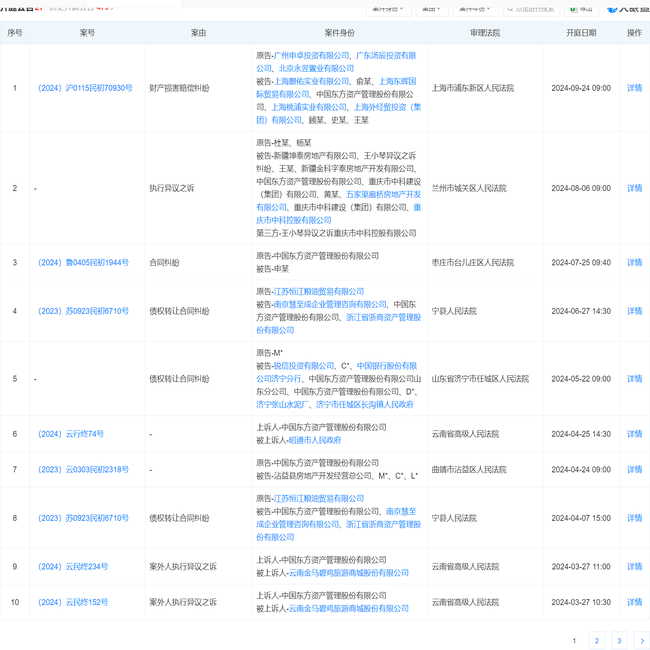This screenshot has width=650, height=650.
Task: View 详情 for the 2024-03-27 11:00 hearing
Action: click(x=634, y=567)
